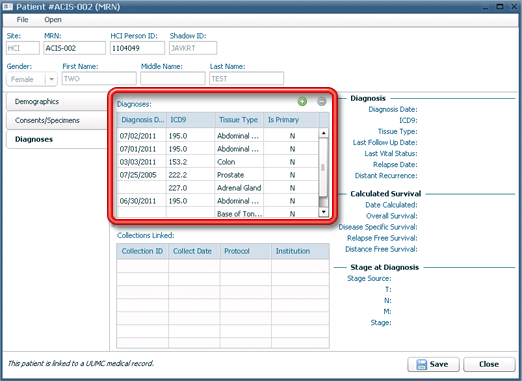Select the 07/25/2005 diagnosis date cell

tap(142, 175)
